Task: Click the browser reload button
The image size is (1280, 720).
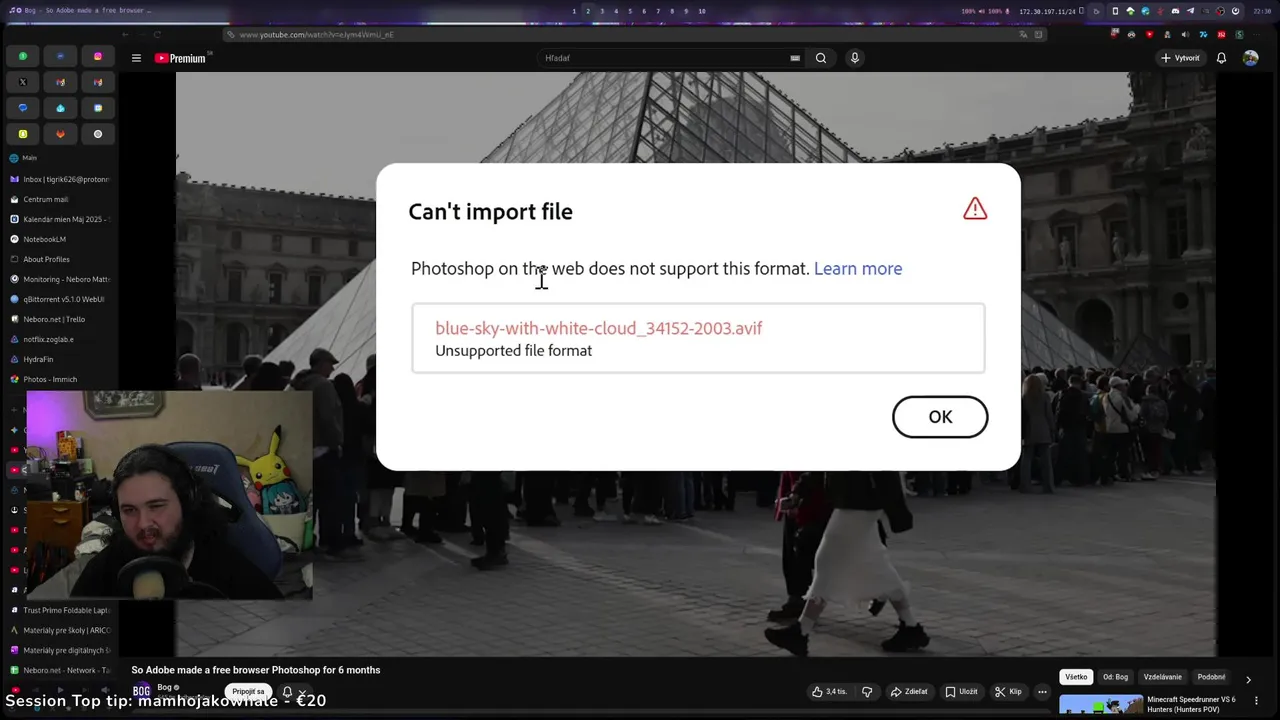Action: click(157, 34)
